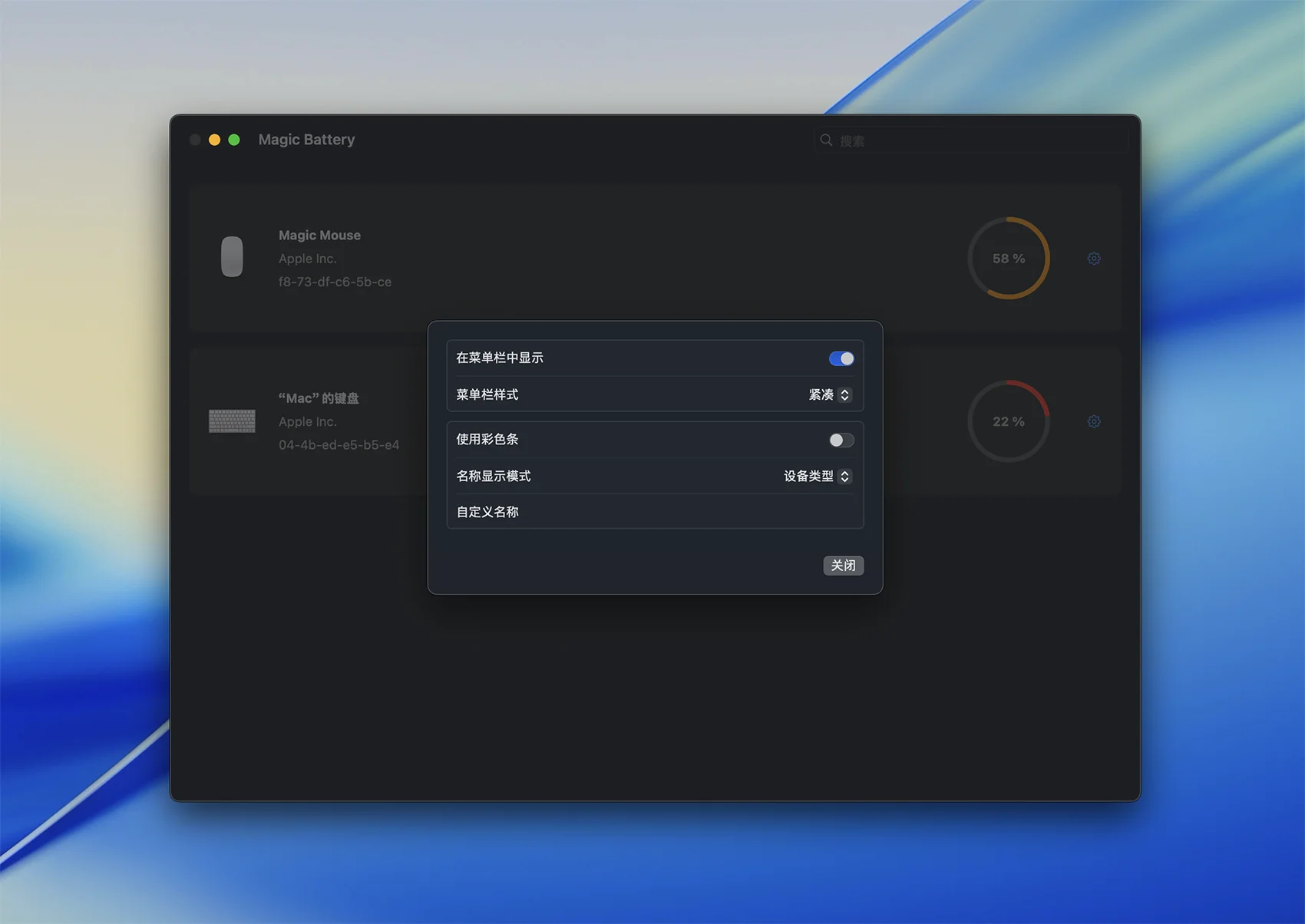Click the yellow minimize window button
1305x924 pixels.
tap(215, 140)
